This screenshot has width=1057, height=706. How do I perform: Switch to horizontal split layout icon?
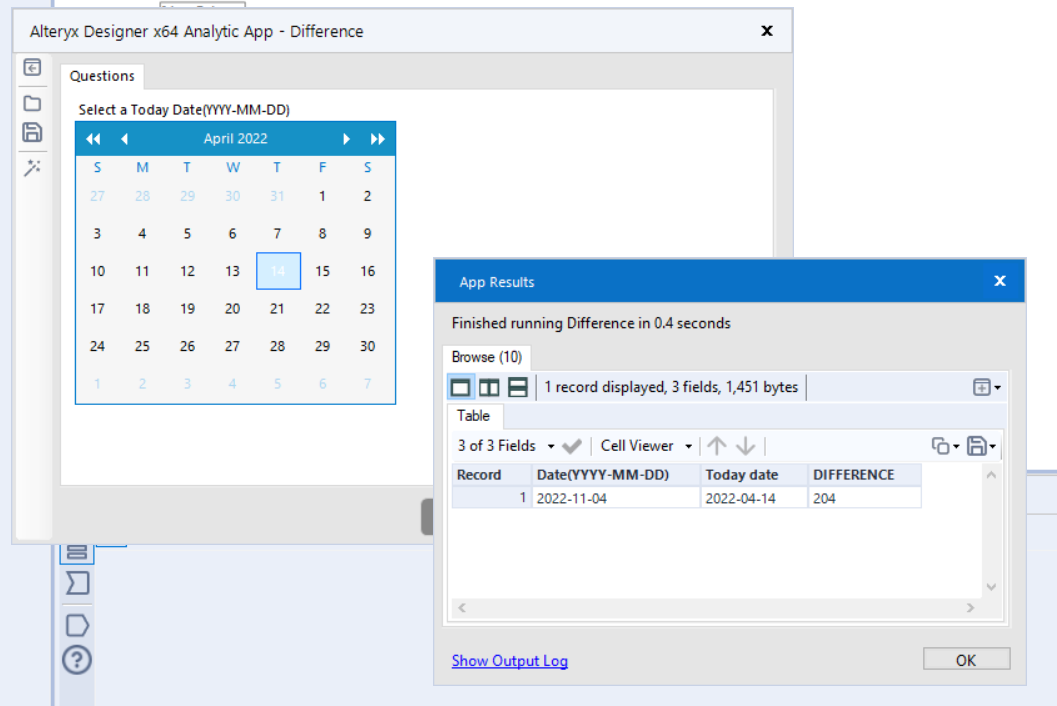point(517,387)
